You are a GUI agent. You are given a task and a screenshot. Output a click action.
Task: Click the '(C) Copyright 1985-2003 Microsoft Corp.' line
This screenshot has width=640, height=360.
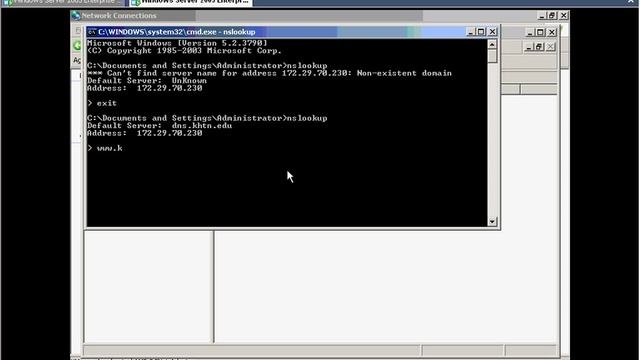184,51
